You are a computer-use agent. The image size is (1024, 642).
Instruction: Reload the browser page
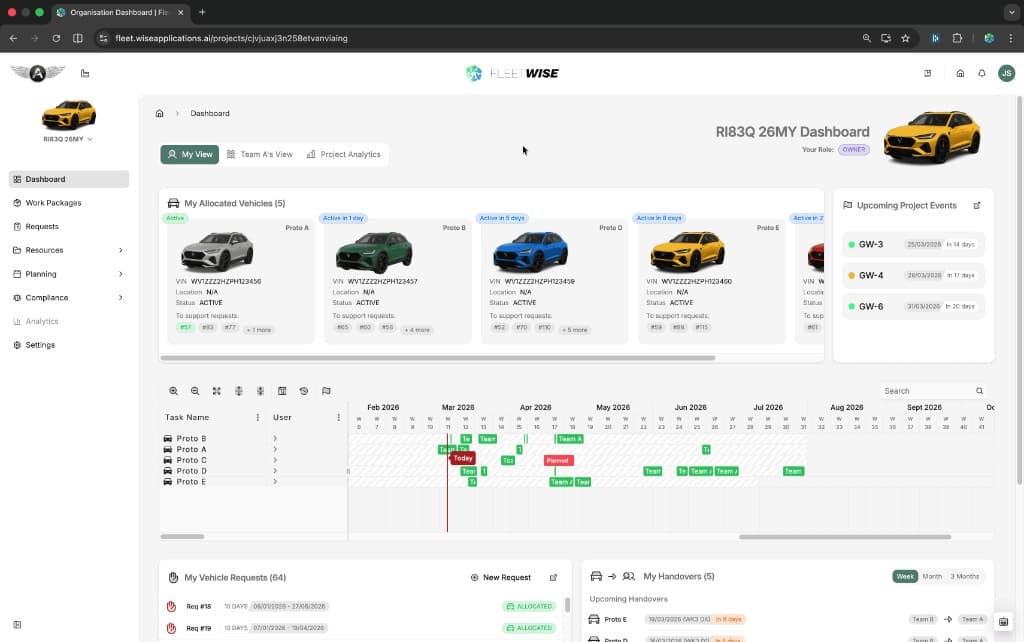point(56,38)
